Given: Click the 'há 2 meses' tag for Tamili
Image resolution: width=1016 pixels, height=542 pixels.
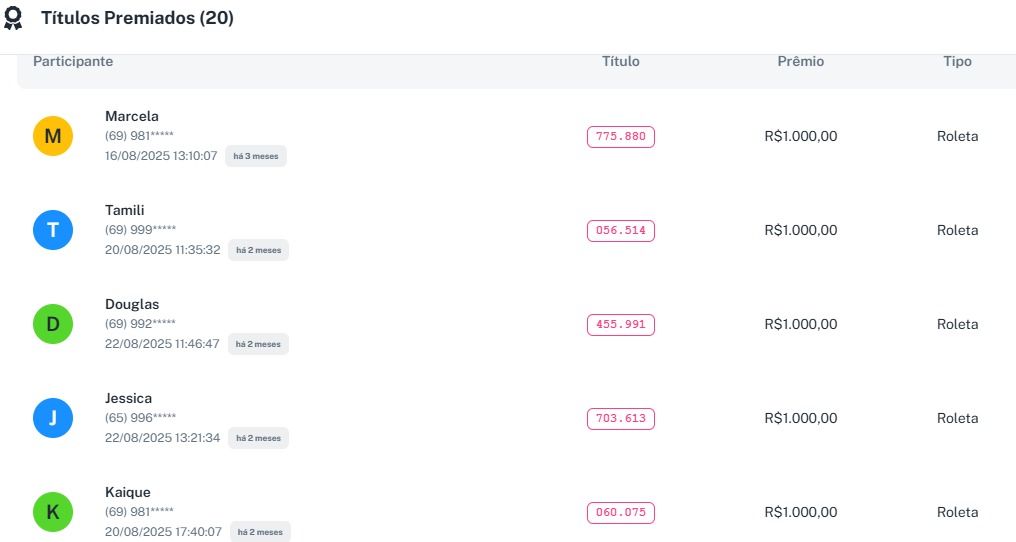Looking at the screenshot, I should (x=258, y=250).
